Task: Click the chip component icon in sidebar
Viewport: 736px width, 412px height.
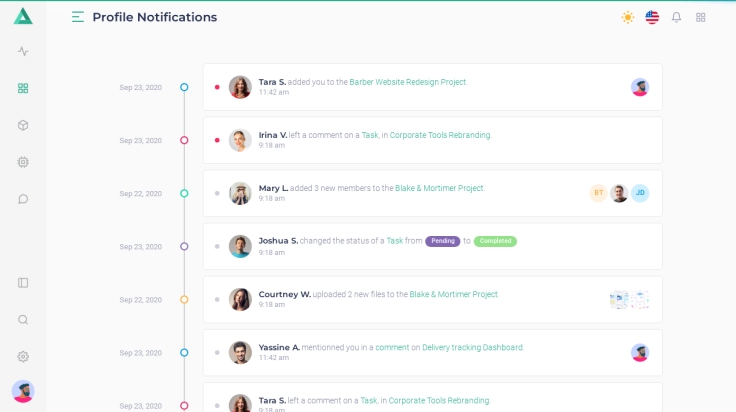Action: point(23,162)
